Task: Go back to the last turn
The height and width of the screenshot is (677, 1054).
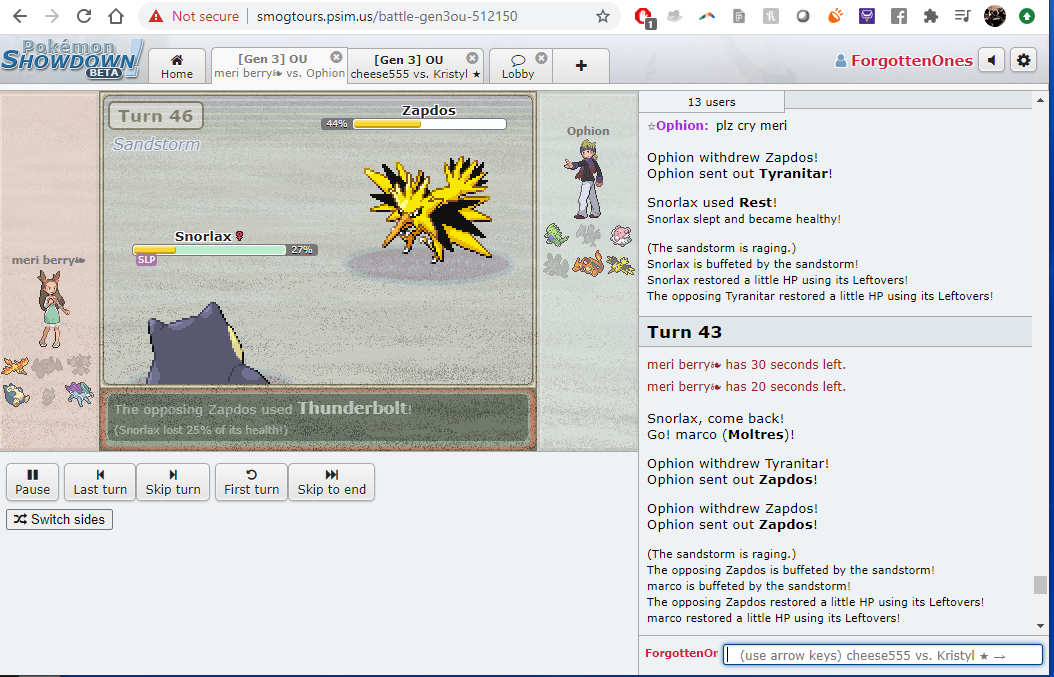Action: click(x=100, y=482)
